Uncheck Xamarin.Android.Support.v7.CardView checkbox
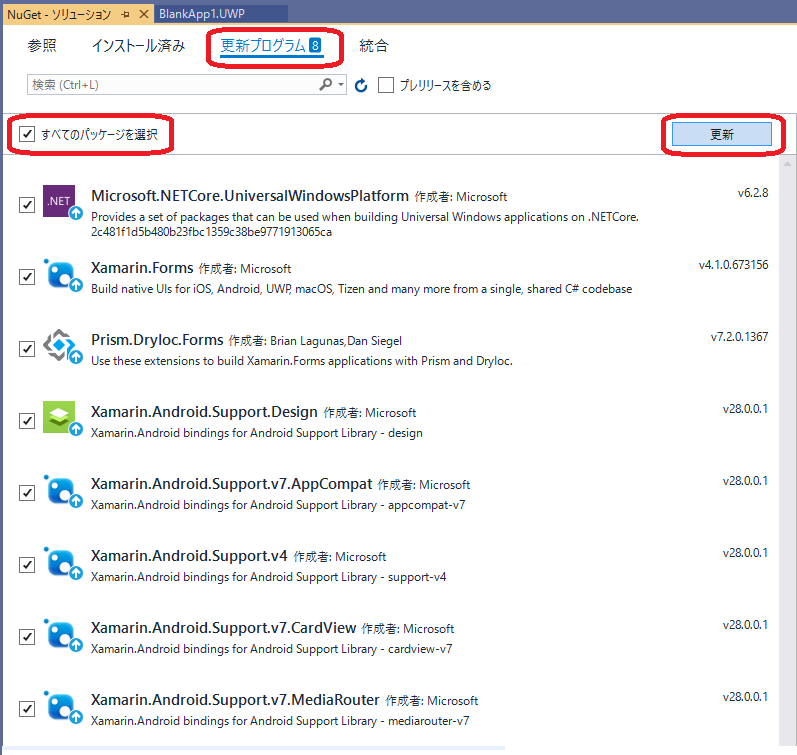 [x=26, y=637]
